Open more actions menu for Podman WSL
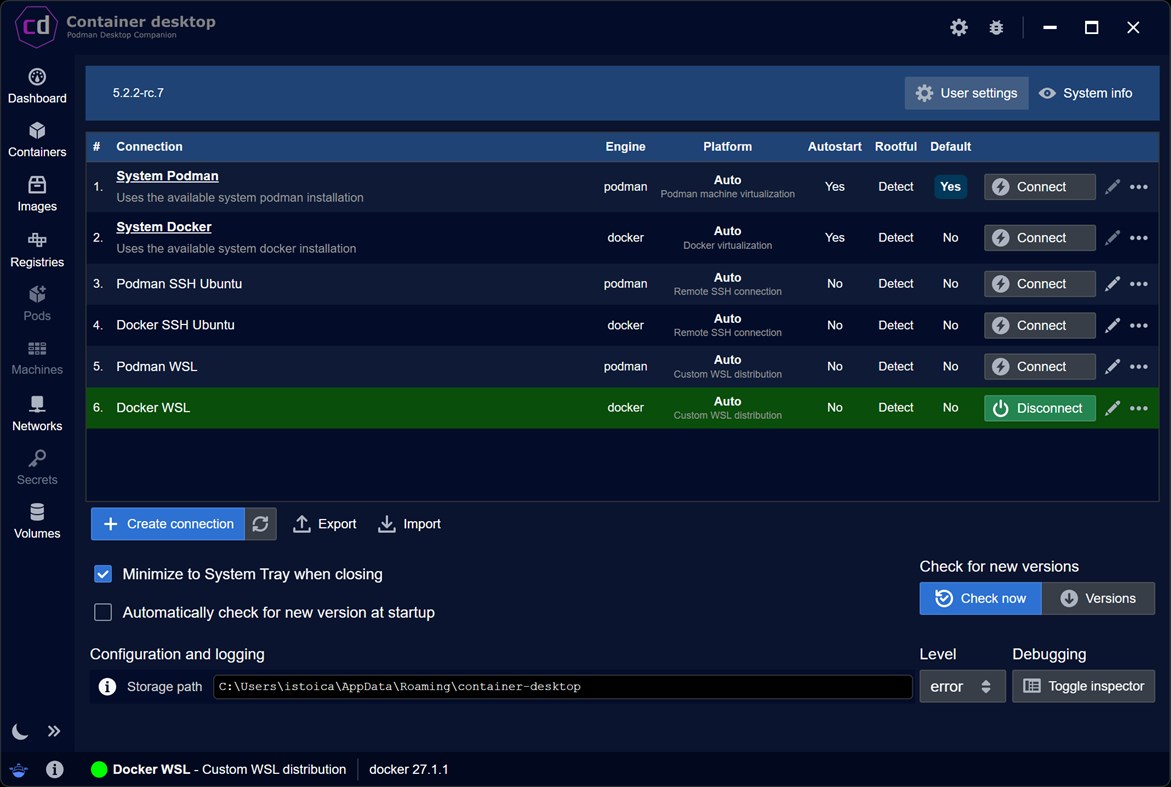 1138,367
